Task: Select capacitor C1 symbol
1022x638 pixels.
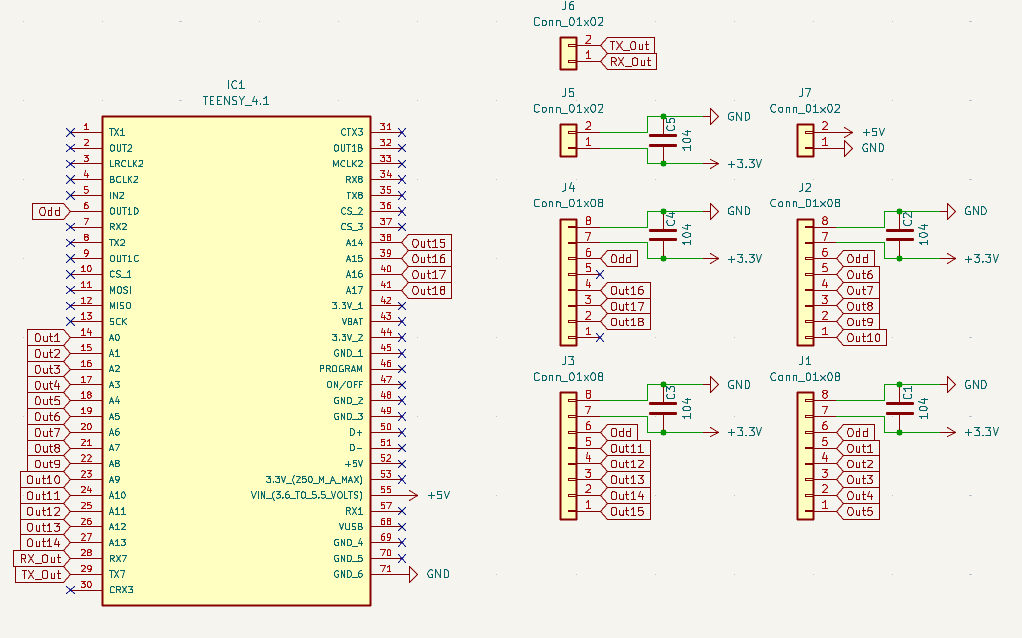Action: click(x=899, y=408)
